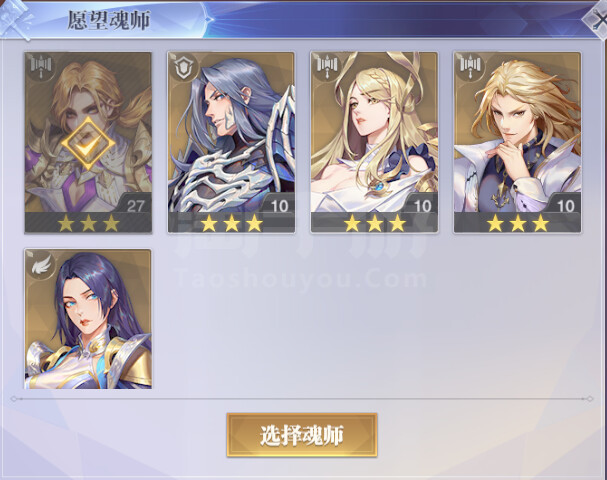Select the blonde man in white coat card

[x=517, y=142]
